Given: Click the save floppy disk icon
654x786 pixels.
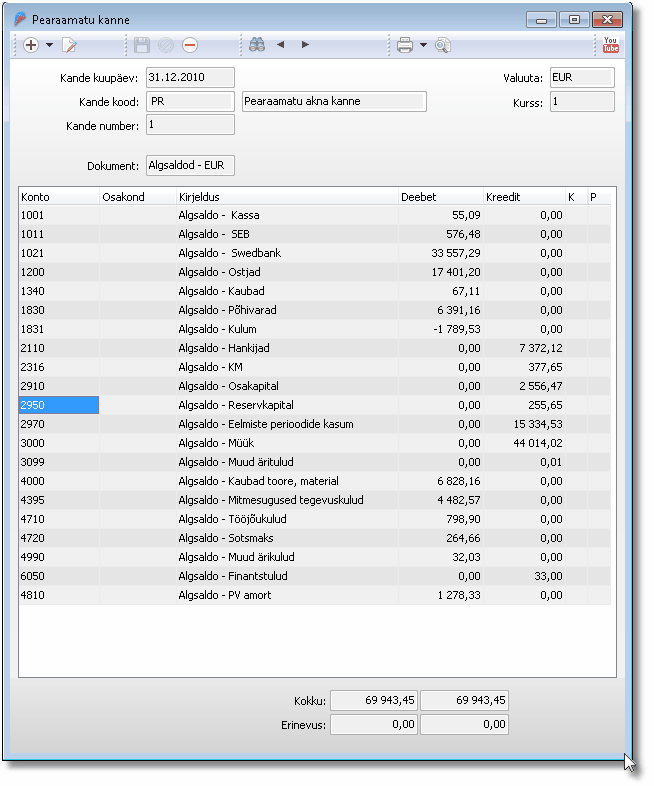Looking at the screenshot, I should 142,45.
